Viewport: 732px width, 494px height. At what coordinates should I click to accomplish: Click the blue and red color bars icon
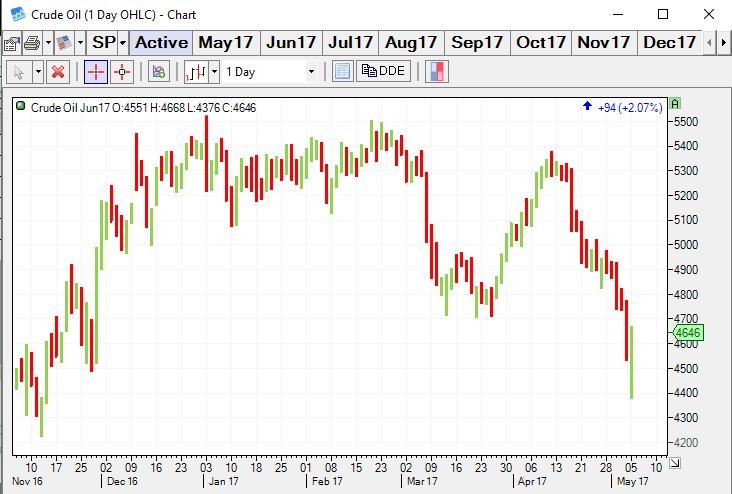tap(437, 72)
